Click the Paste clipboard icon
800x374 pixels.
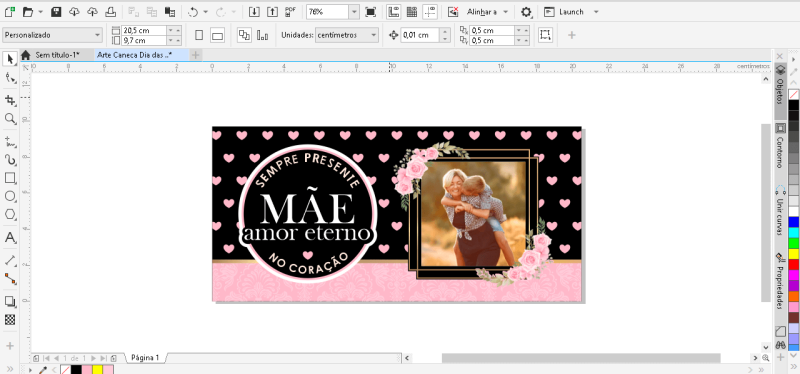pos(170,11)
